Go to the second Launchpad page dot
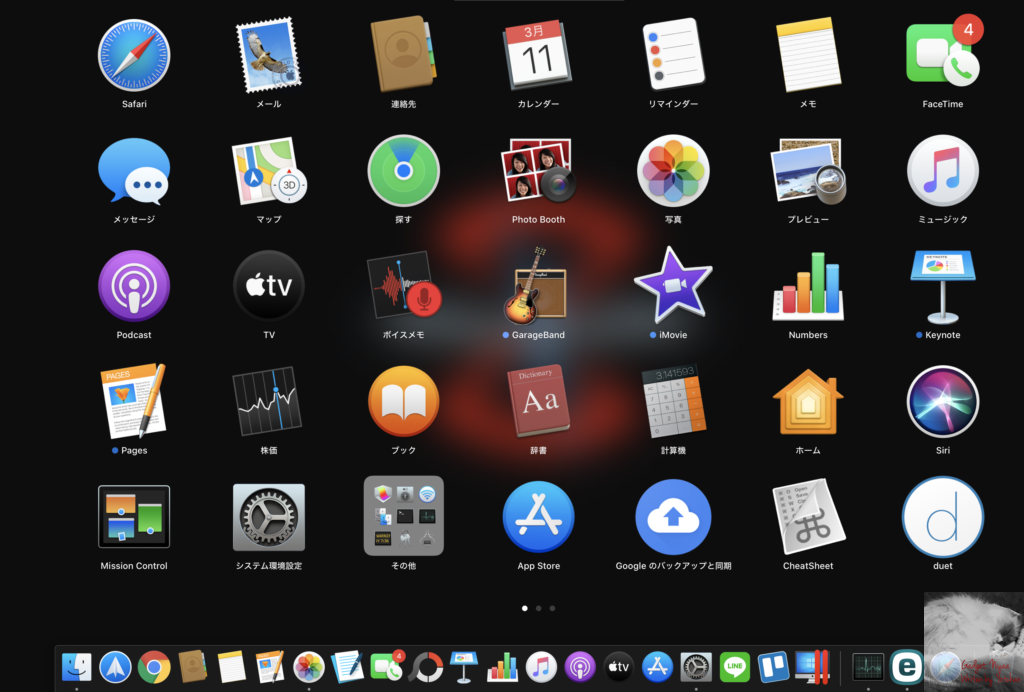The image size is (1024, 692). click(x=538, y=608)
